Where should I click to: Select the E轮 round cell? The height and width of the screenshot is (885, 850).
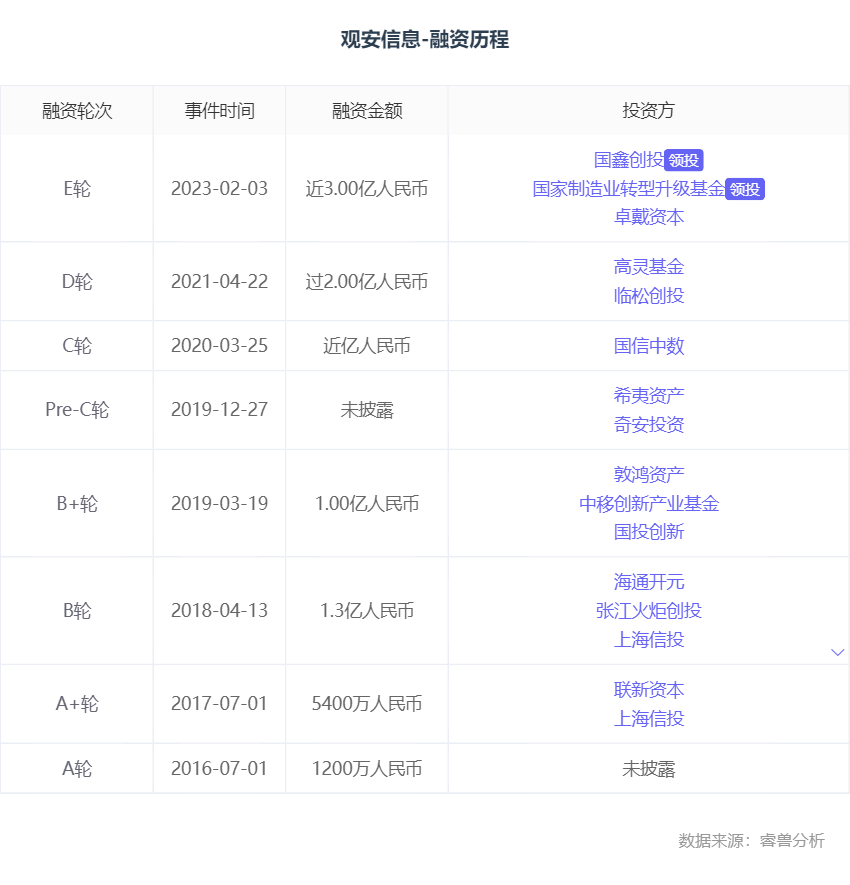(77, 189)
